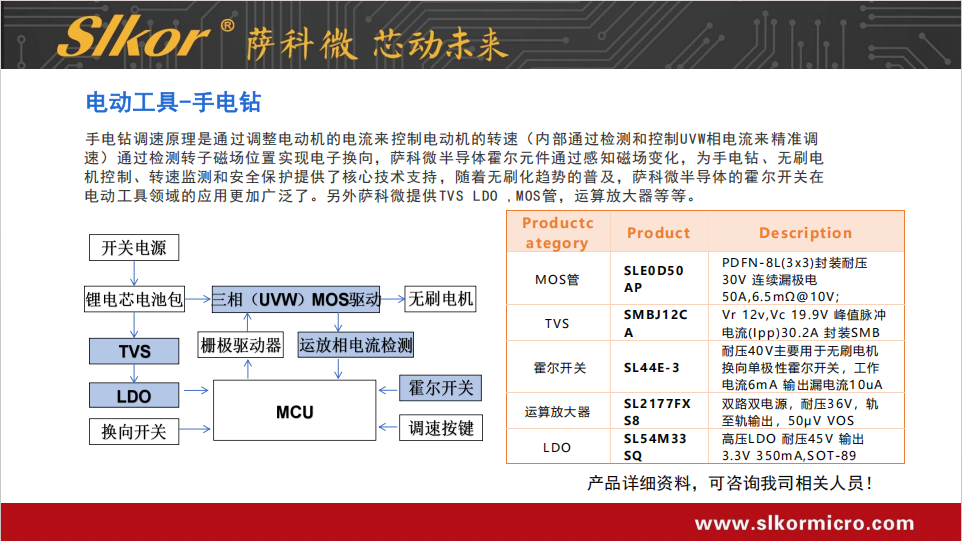Select the MOS管 table cell
Image resolution: width=962 pixels, height=541 pixels.
pos(557,279)
